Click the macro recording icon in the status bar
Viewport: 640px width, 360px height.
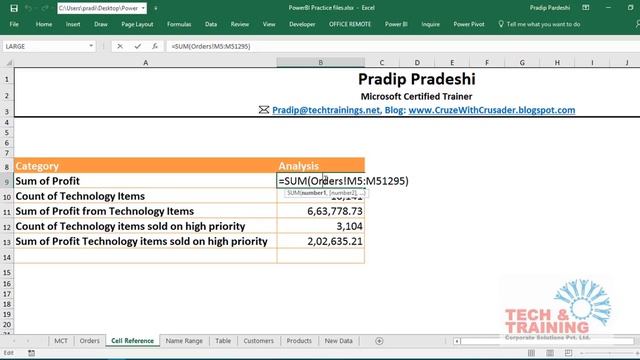pyautogui.click(x=31, y=353)
